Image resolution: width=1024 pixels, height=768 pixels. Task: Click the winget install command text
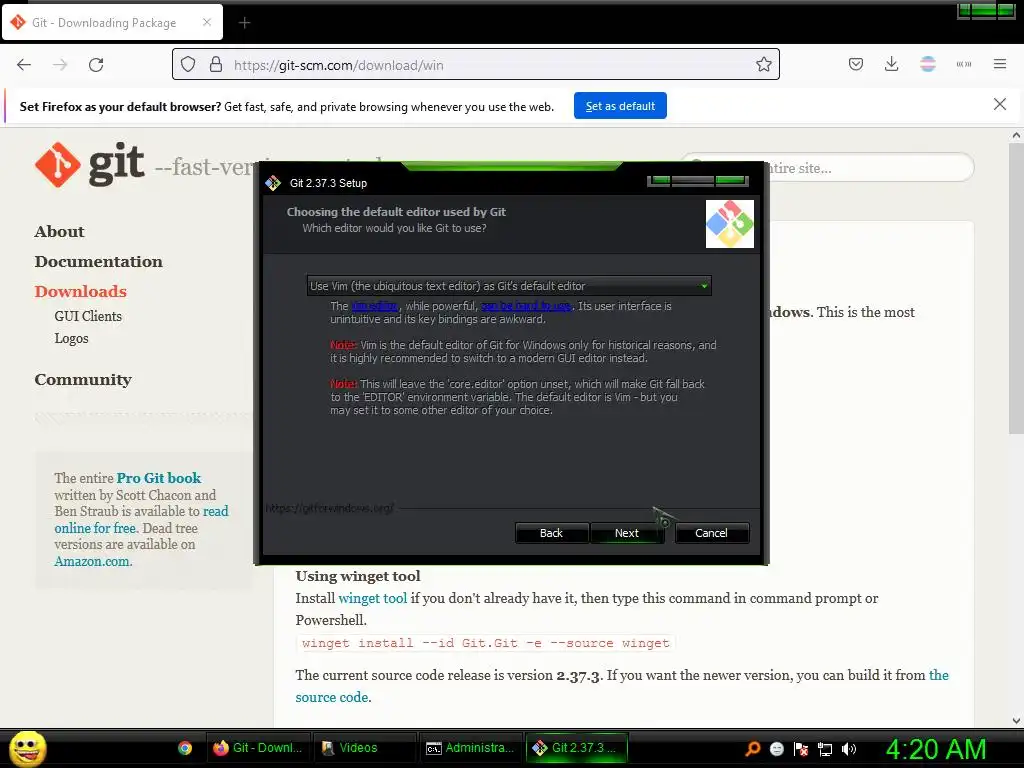485,643
